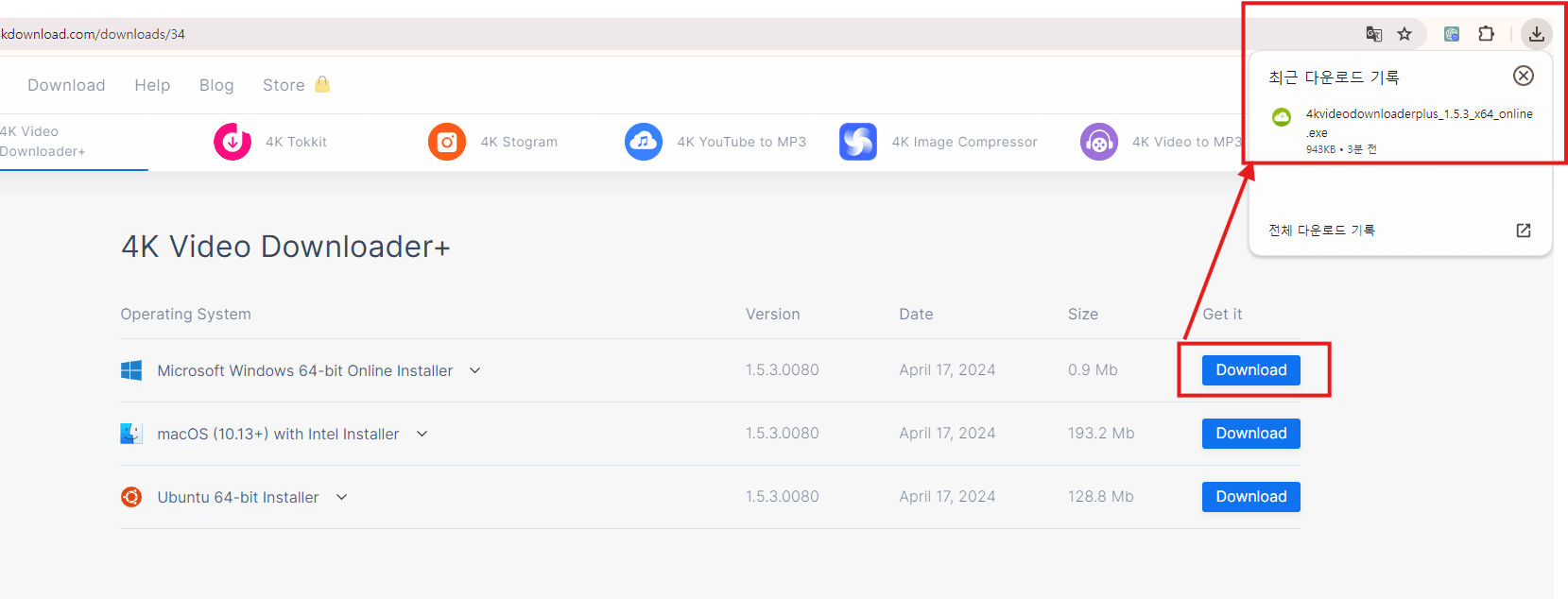Screen dimensions: 1568x599
Task: Open the Help menu item
Action: coord(152,85)
